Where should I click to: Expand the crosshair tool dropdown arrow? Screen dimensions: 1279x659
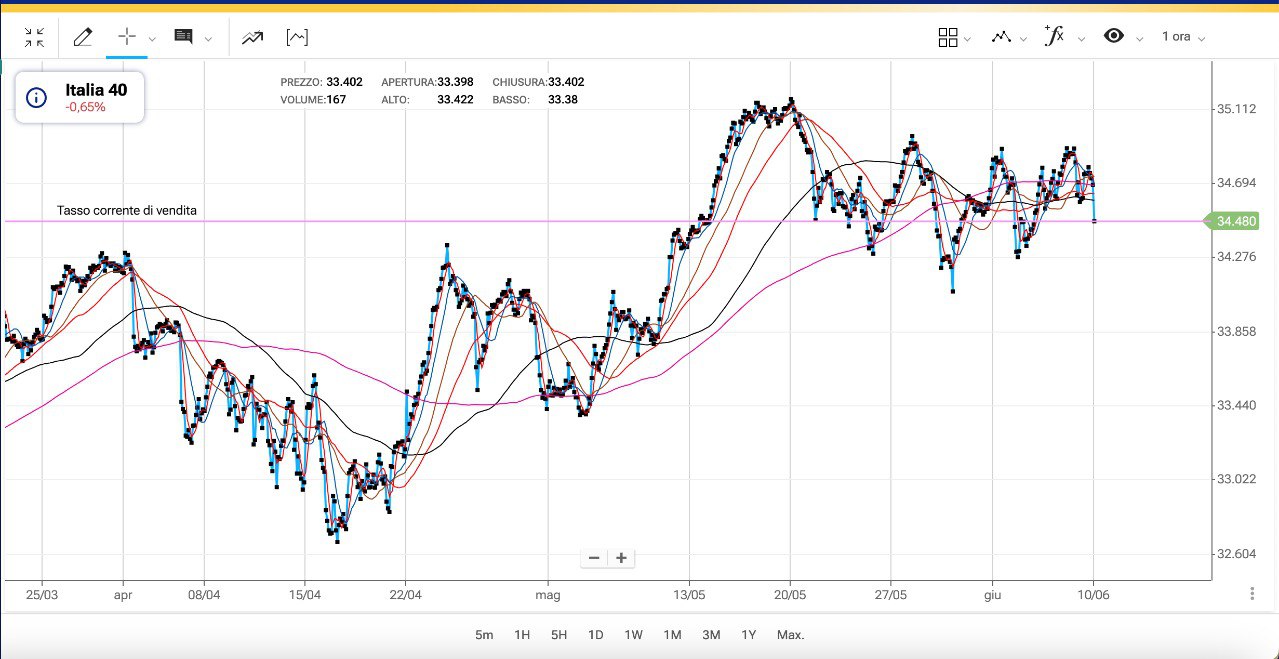coord(152,39)
